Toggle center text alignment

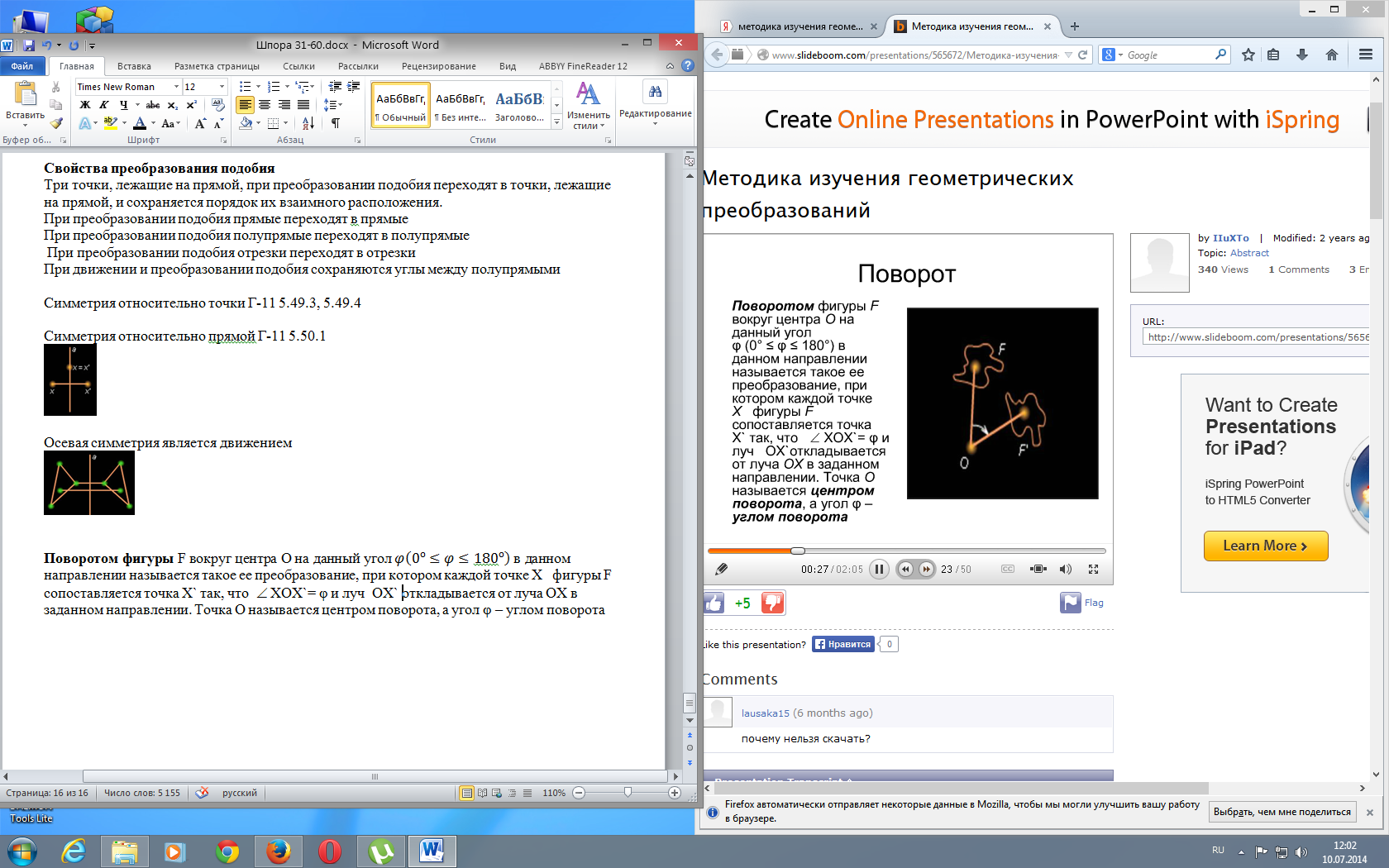265,105
